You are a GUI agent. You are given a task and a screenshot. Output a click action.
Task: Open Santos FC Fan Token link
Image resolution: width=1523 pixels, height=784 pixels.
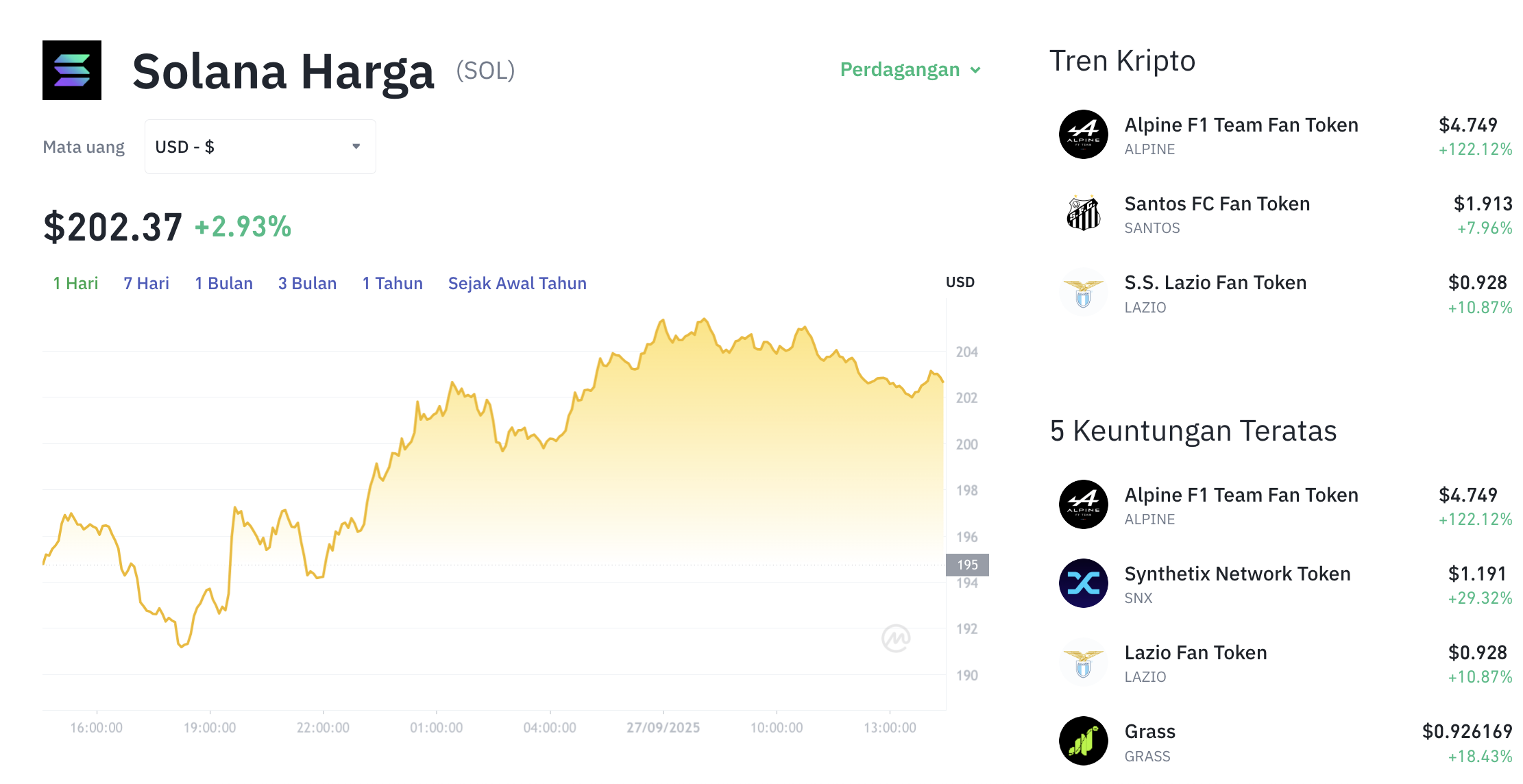1217,204
